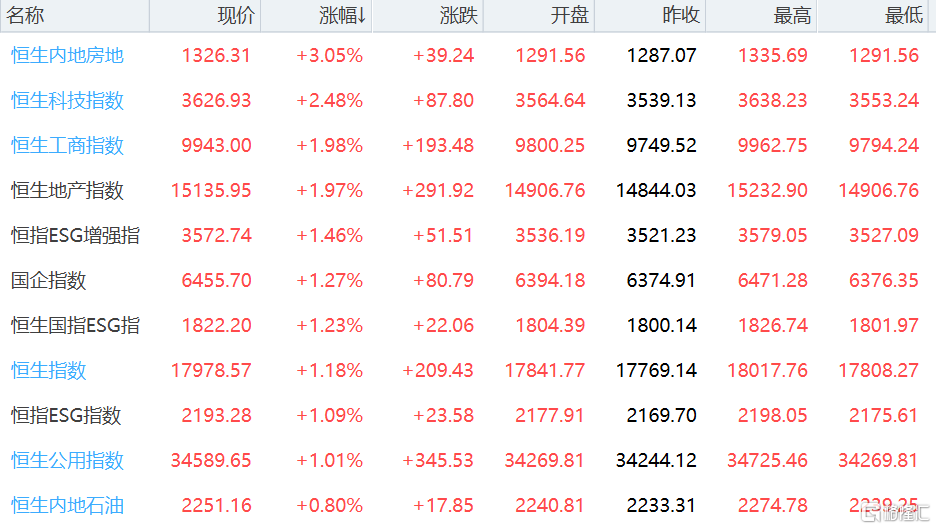
Task: Sort by the 最低 column header
Action: point(903,16)
